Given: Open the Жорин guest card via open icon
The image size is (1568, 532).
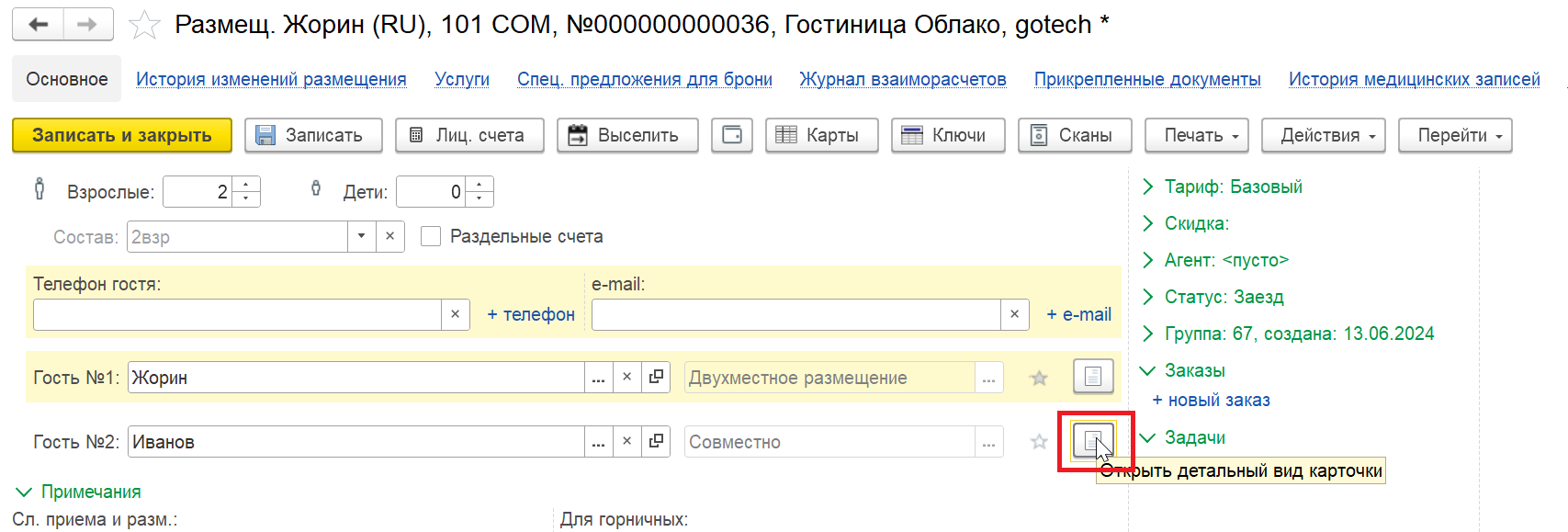Looking at the screenshot, I should point(656,378).
